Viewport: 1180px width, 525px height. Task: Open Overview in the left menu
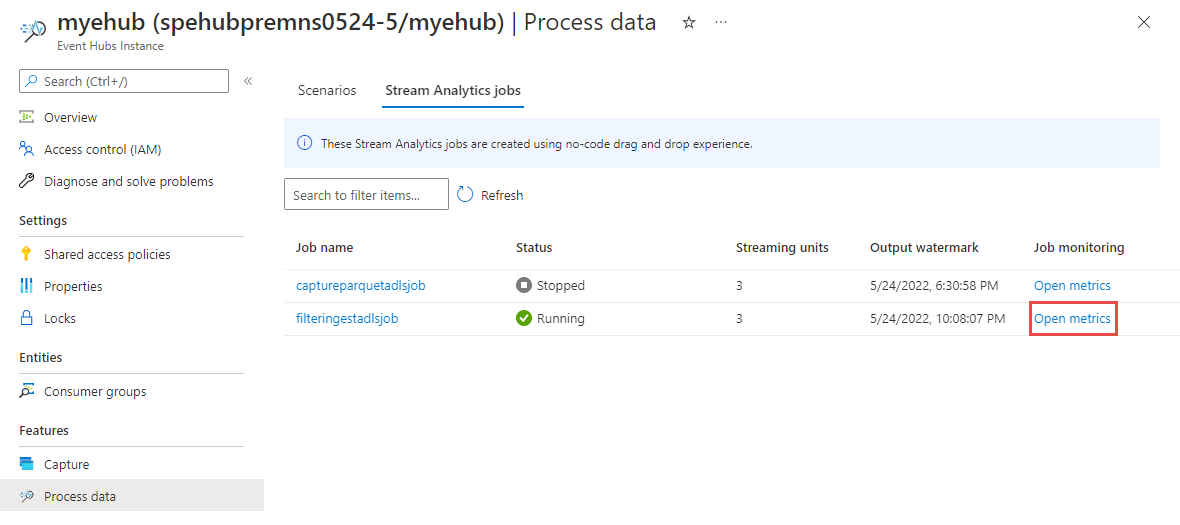tap(71, 117)
